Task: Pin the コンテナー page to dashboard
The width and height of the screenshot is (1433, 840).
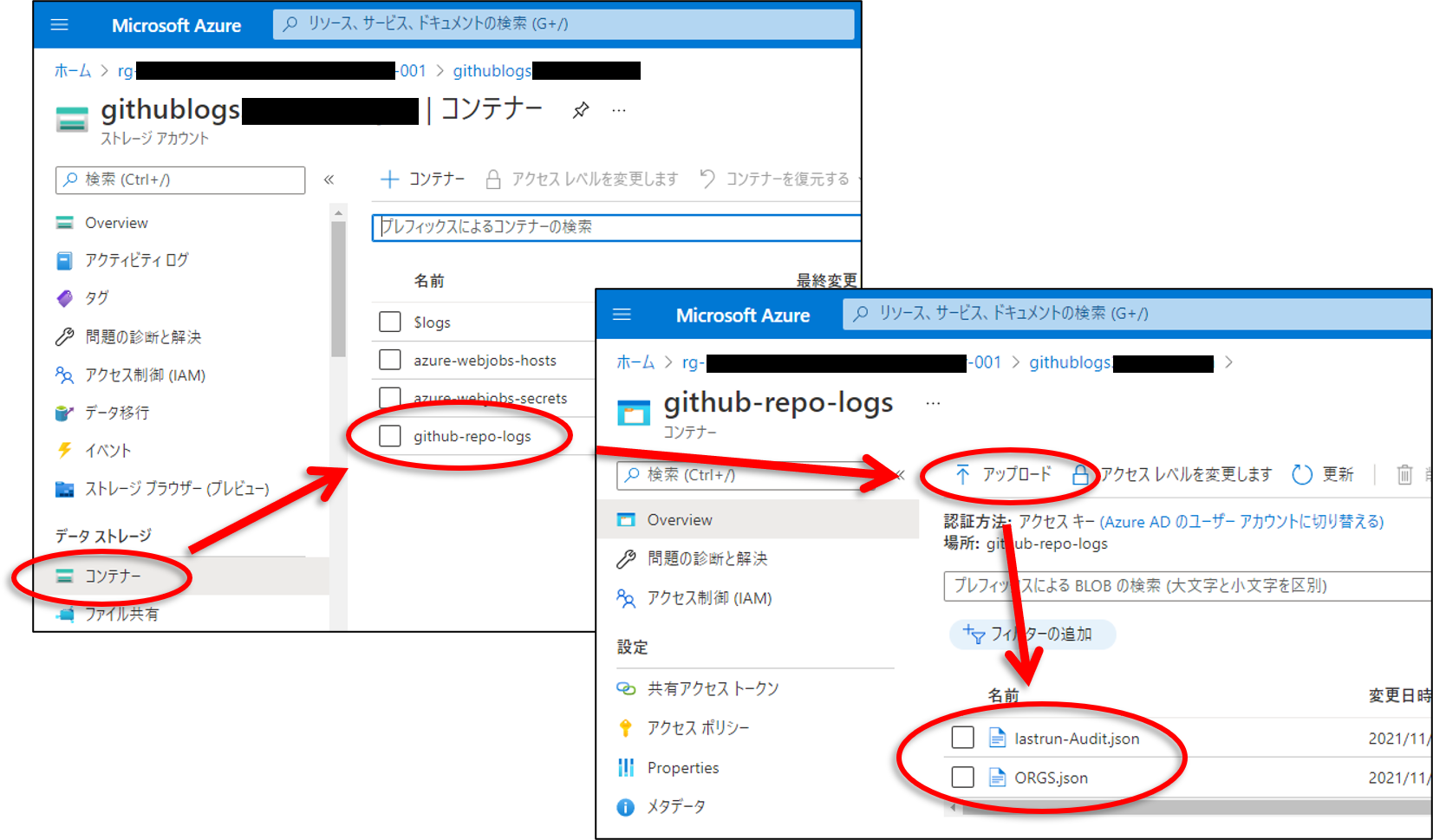Action: pos(579,109)
